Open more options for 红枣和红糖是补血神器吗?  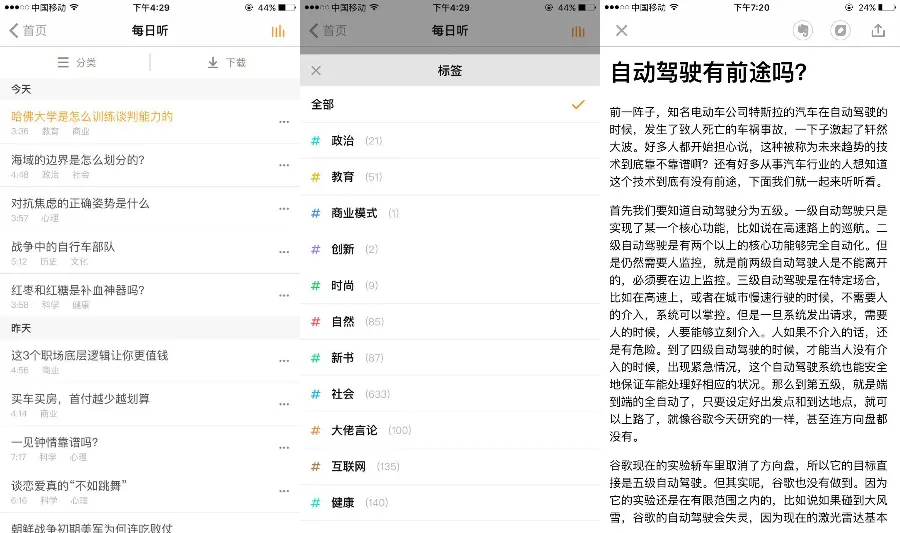(x=284, y=295)
